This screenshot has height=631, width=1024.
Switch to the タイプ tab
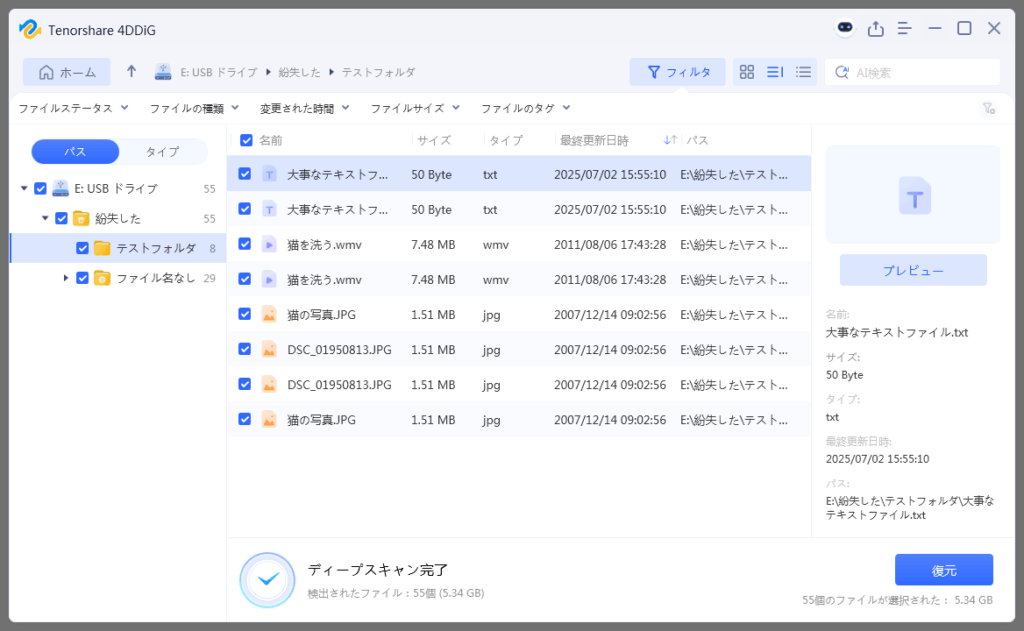[x=163, y=151]
